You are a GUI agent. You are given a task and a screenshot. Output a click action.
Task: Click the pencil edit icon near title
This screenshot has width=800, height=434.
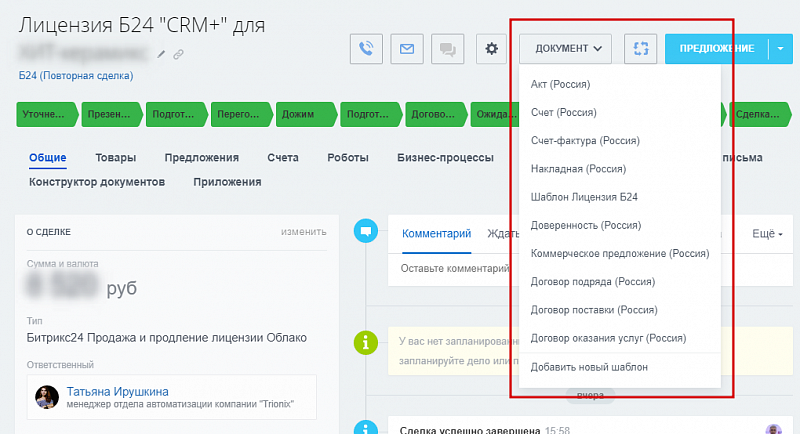pyautogui.click(x=161, y=54)
